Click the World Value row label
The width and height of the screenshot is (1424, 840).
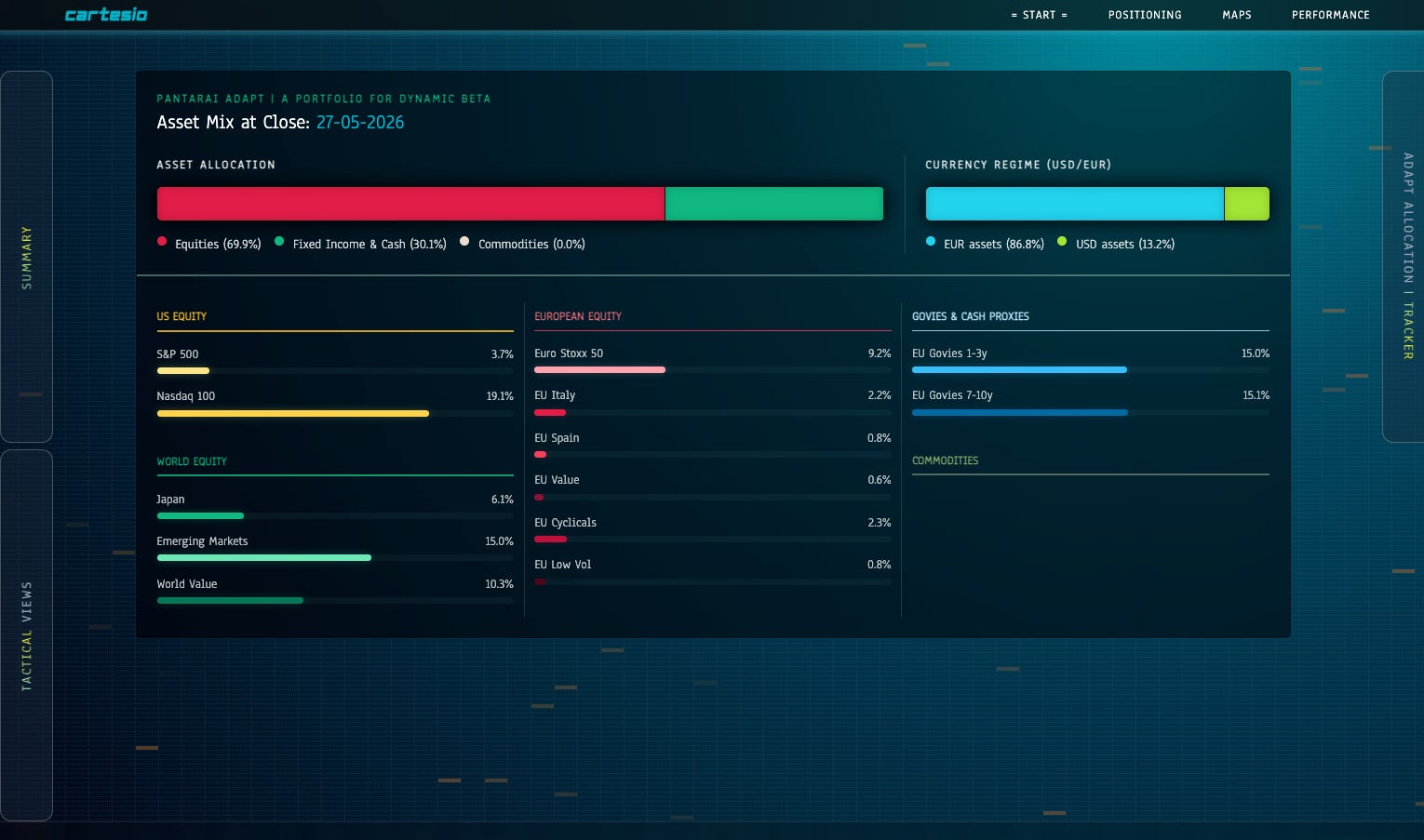click(187, 584)
